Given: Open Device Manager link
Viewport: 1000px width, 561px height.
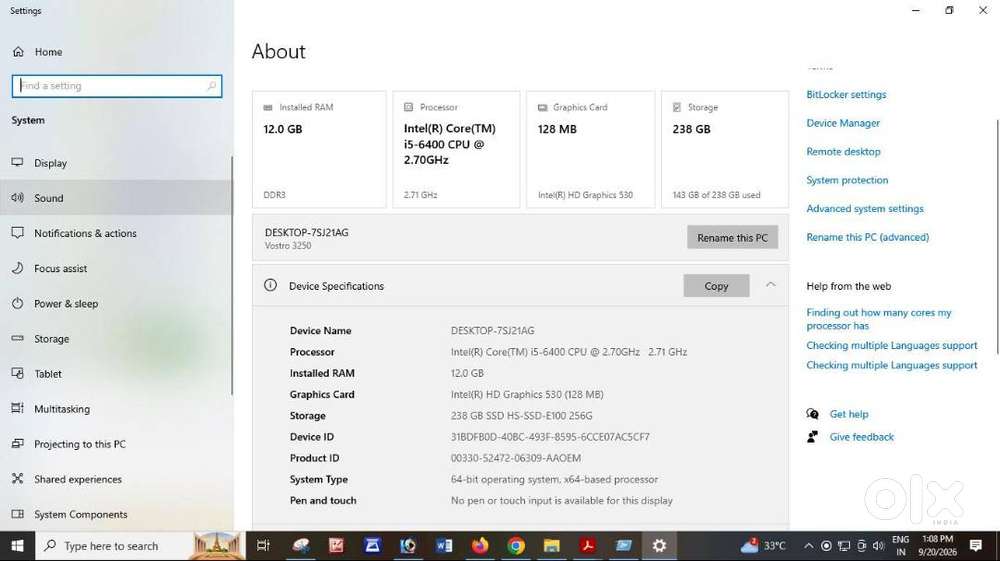Looking at the screenshot, I should 842,123.
